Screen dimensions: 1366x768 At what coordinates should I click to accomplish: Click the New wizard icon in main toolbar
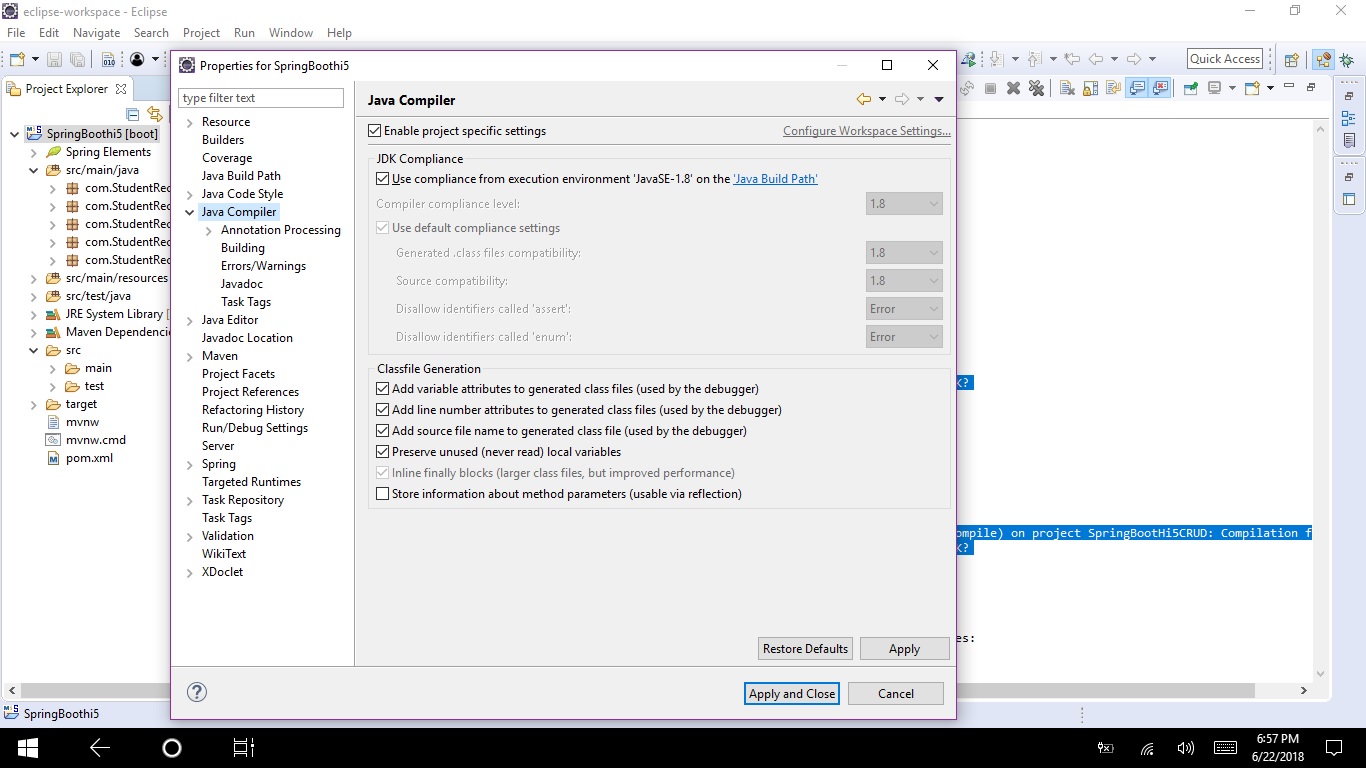pos(17,59)
